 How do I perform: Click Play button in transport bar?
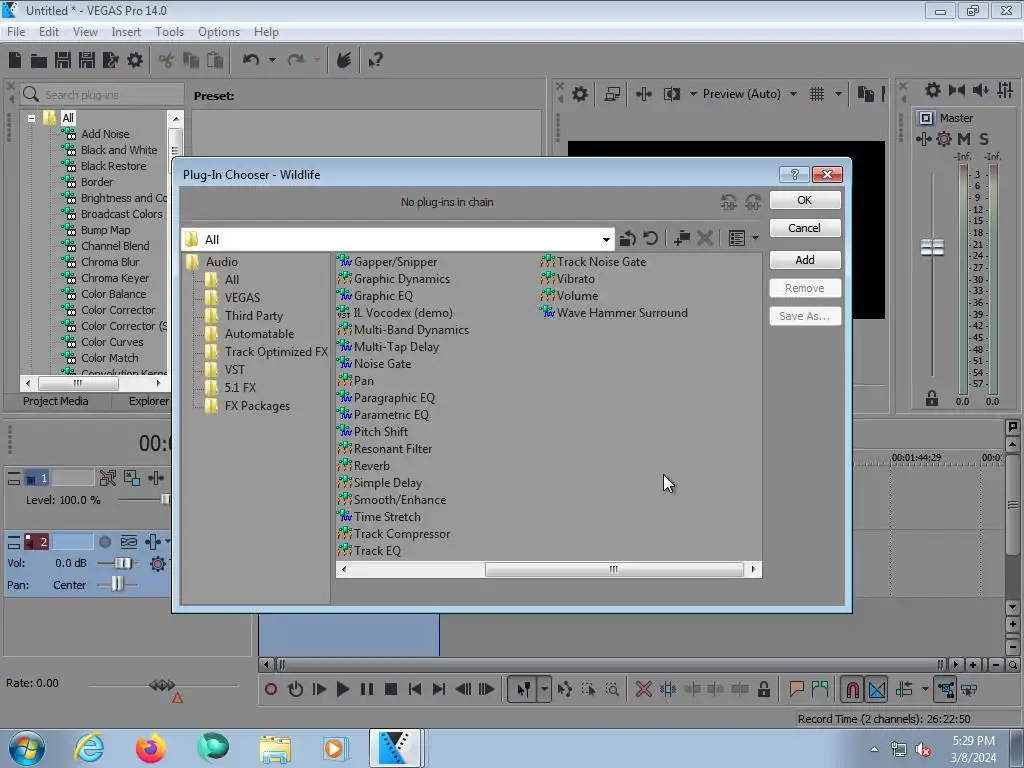coord(342,689)
